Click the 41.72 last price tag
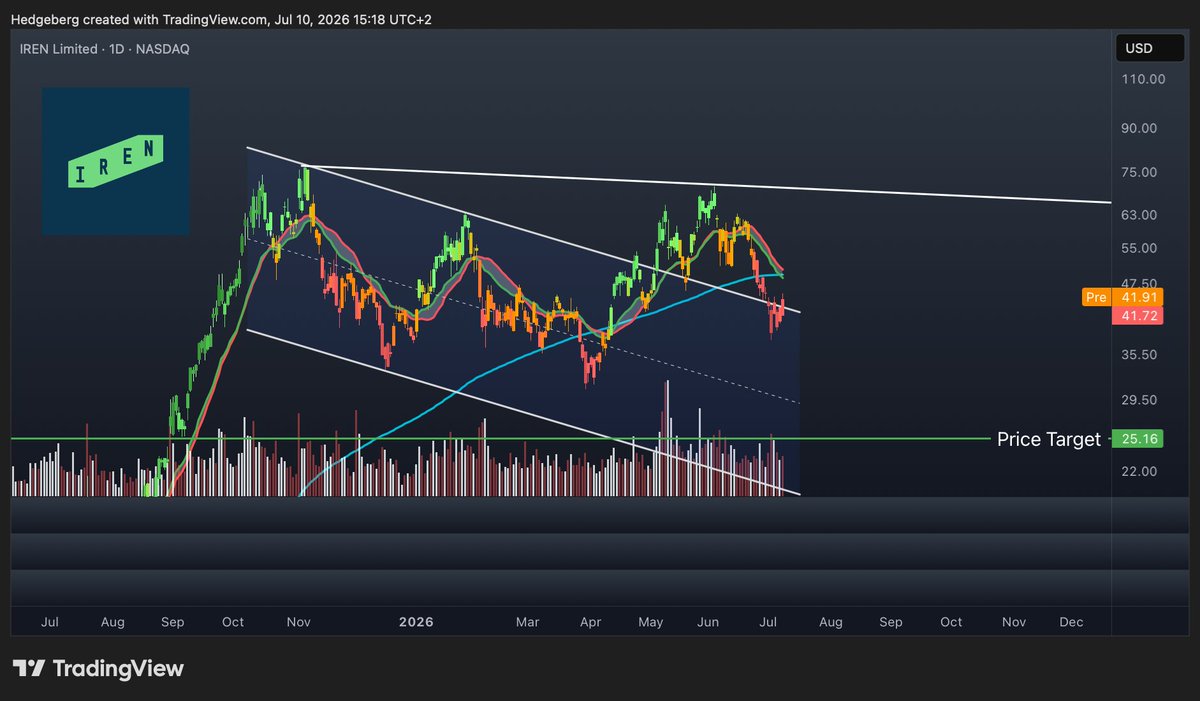Screen dimensions: 1200x701 pyautogui.click(x=1138, y=315)
